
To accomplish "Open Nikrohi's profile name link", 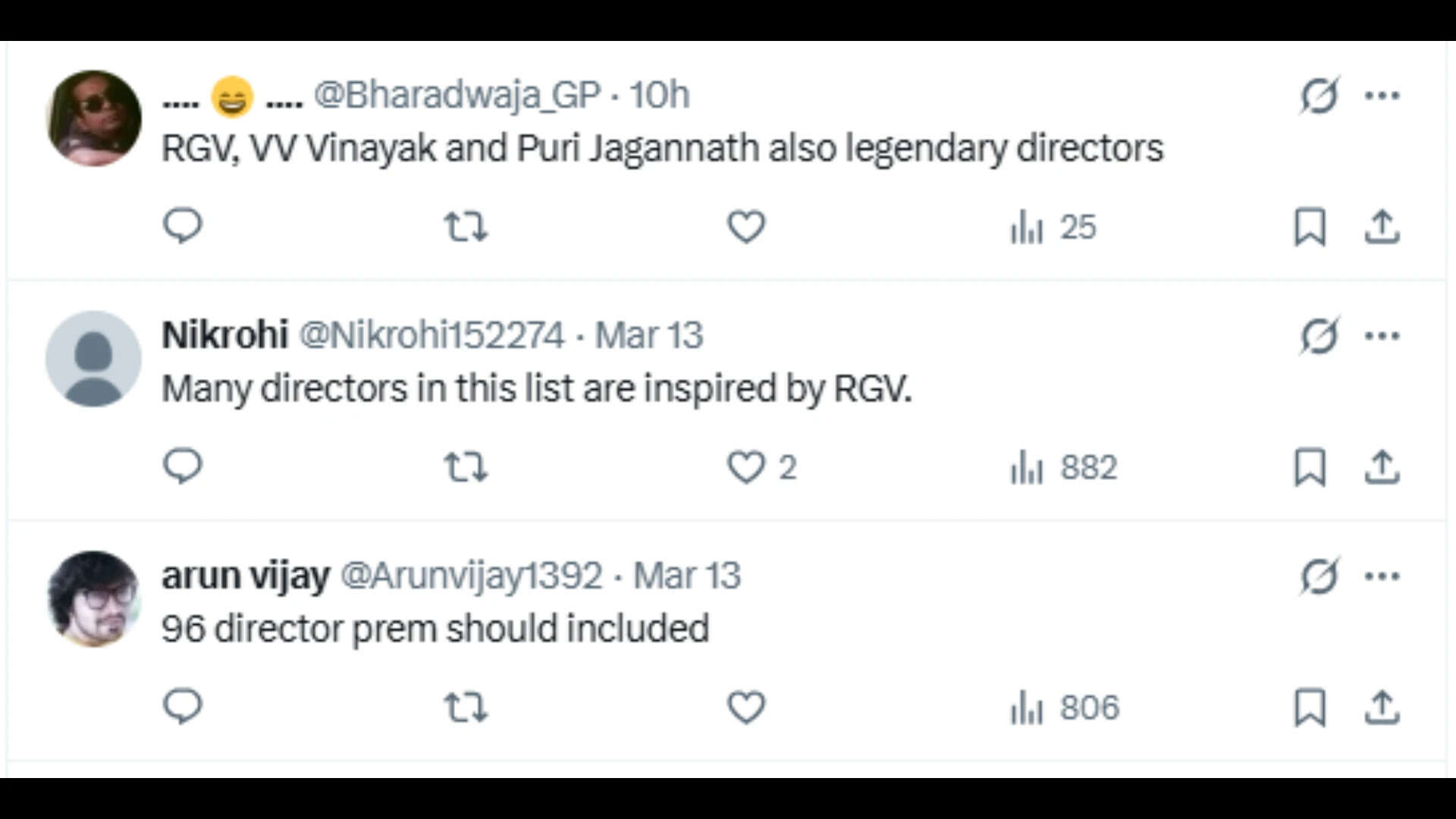I will [x=224, y=335].
